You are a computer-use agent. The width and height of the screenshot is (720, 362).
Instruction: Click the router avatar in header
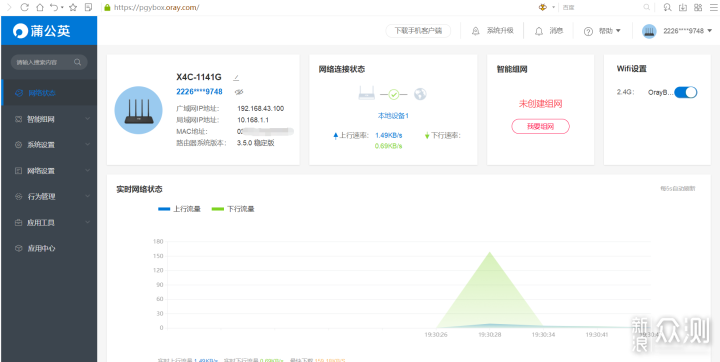tap(649, 31)
